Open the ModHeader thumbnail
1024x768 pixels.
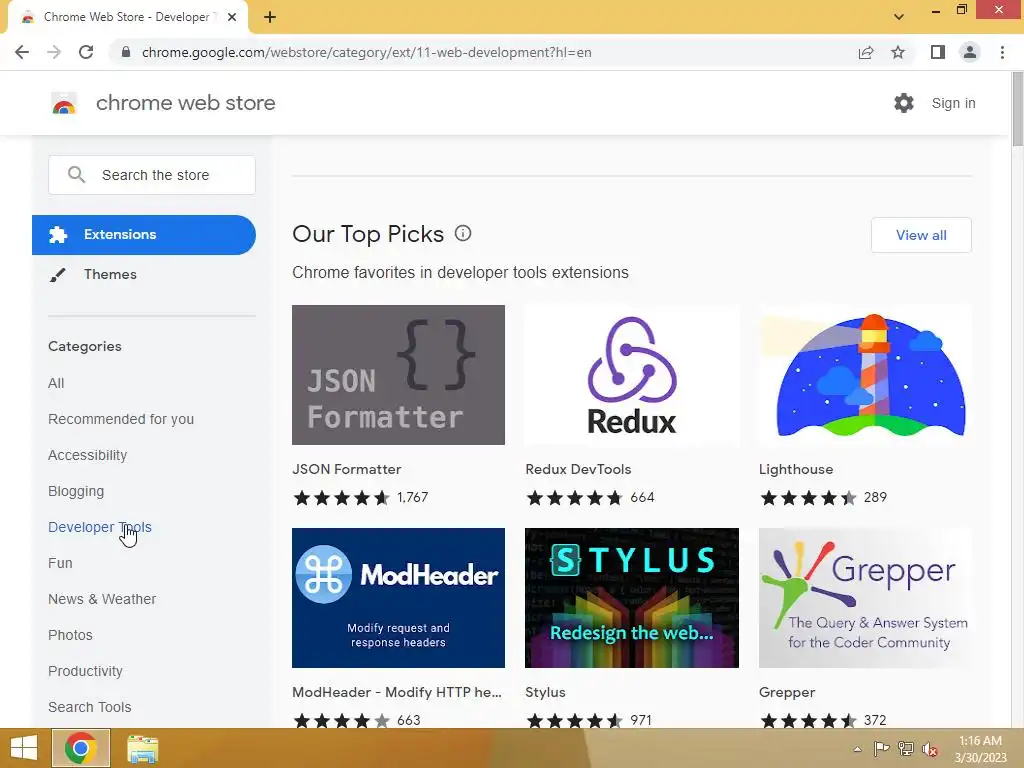pos(398,598)
